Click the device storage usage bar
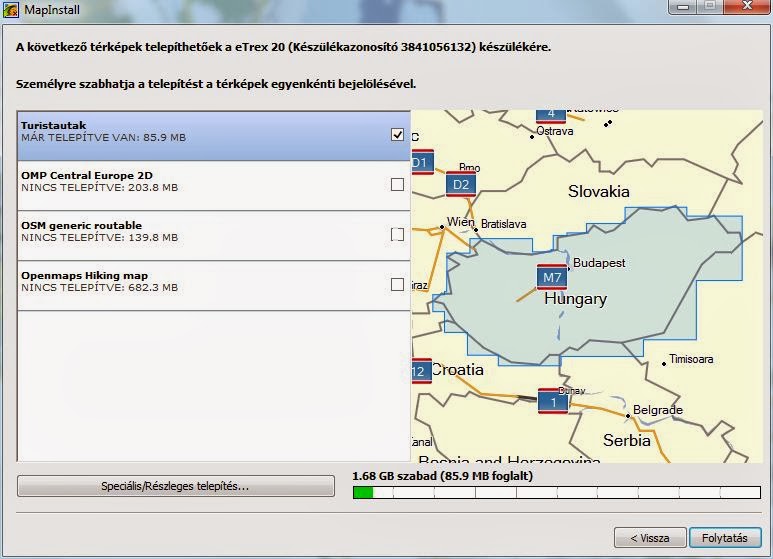Screen dimensions: 773x559 click(x=557, y=492)
